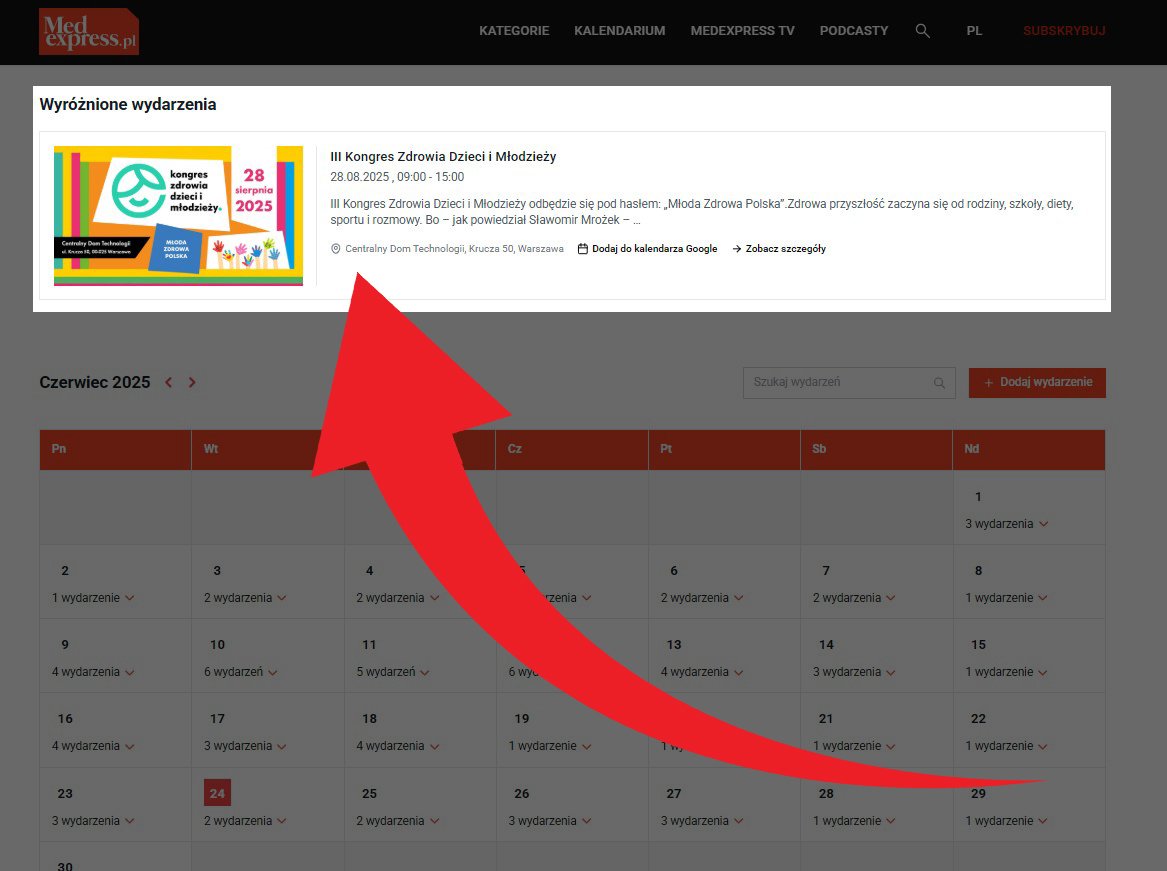Expand the 3 wydarzenia list for June 26
This screenshot has width=1167, height=871.
(549, 820)
